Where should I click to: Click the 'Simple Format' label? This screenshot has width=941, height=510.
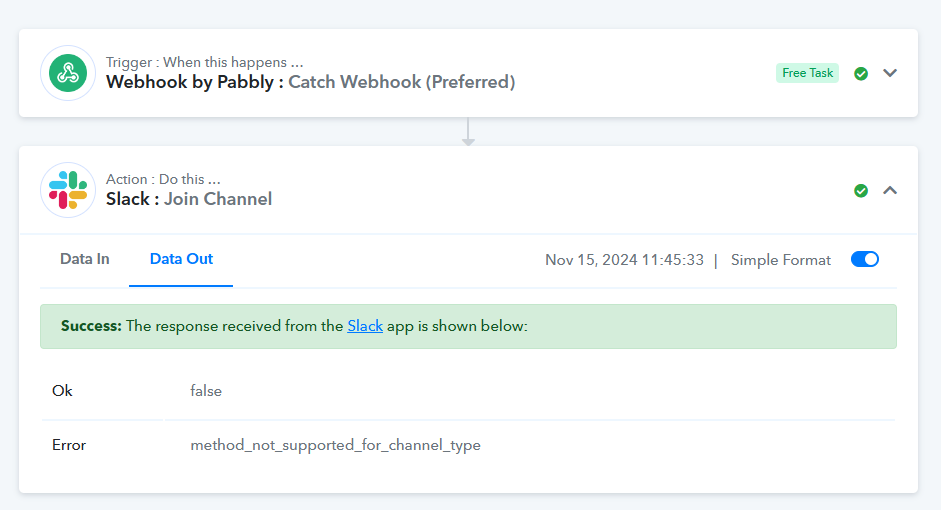click(x=781, y=260)
